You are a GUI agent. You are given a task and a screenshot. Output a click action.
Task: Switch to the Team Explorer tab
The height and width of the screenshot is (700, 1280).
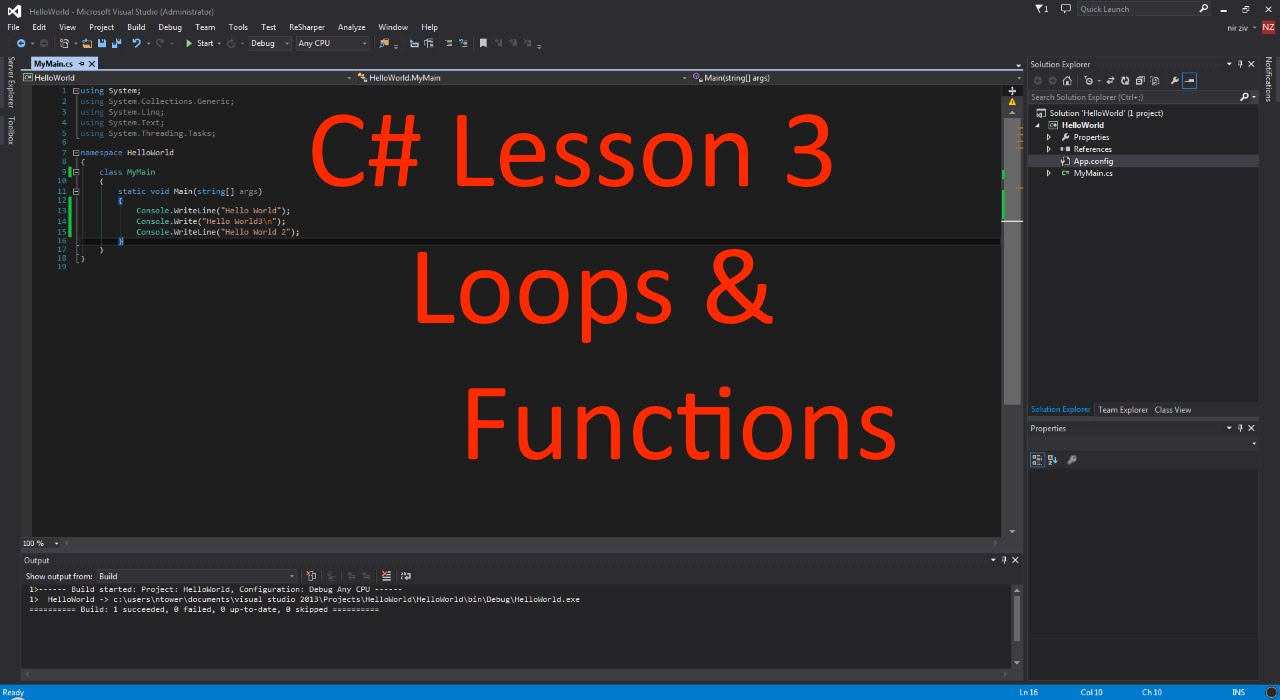(1123, 410)
